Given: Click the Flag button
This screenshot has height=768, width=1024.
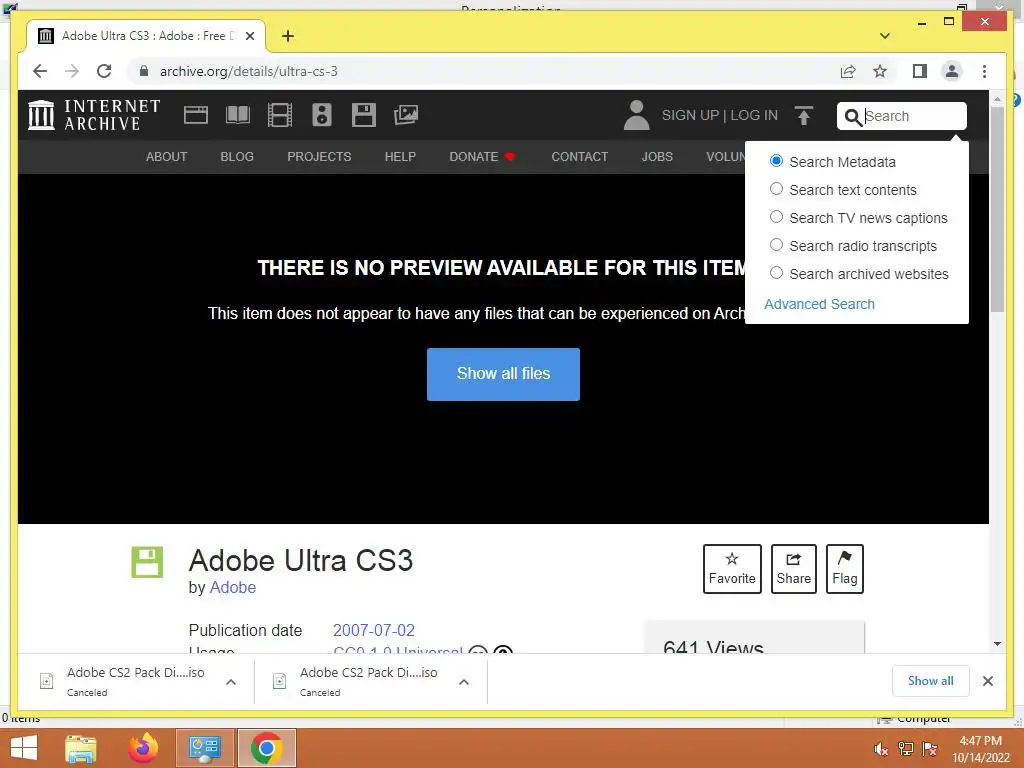Looking at the screenshot, I should (844, 569).
